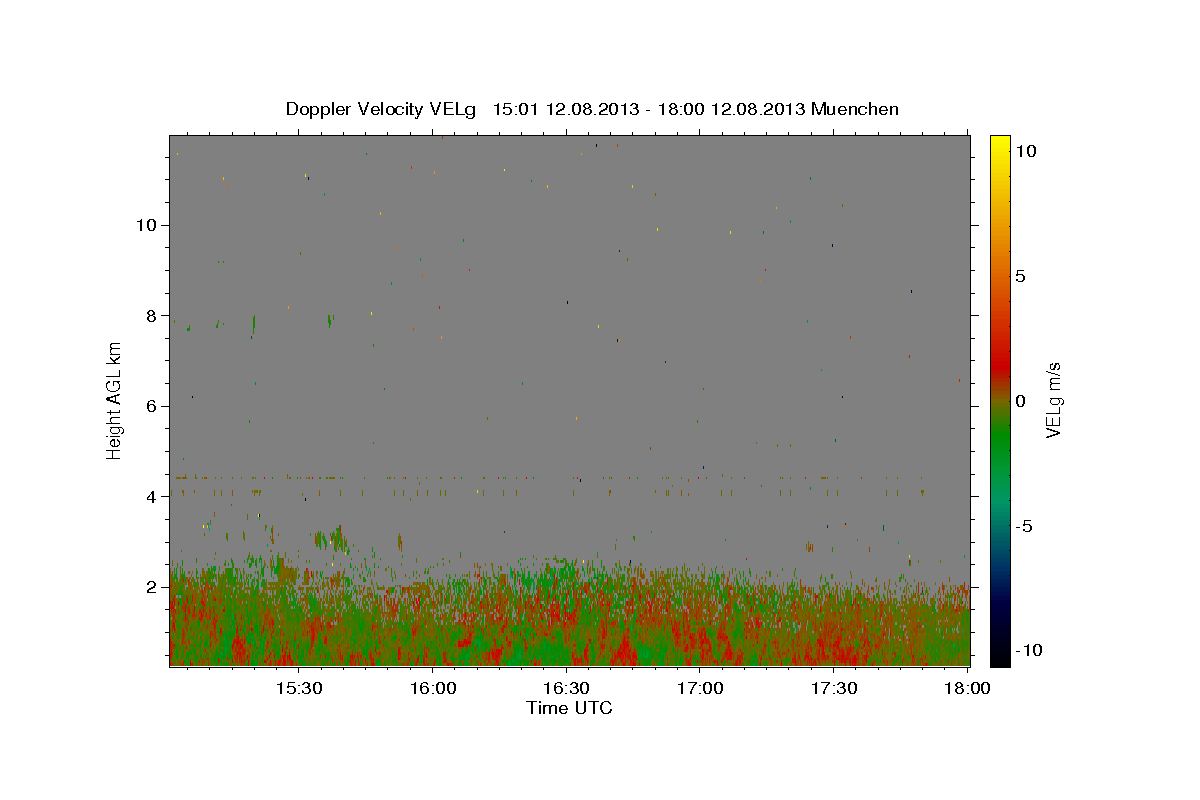Click the 17:30 time tick label
The height and width of the screenshot is (800, 1200).
coord(834,688)
